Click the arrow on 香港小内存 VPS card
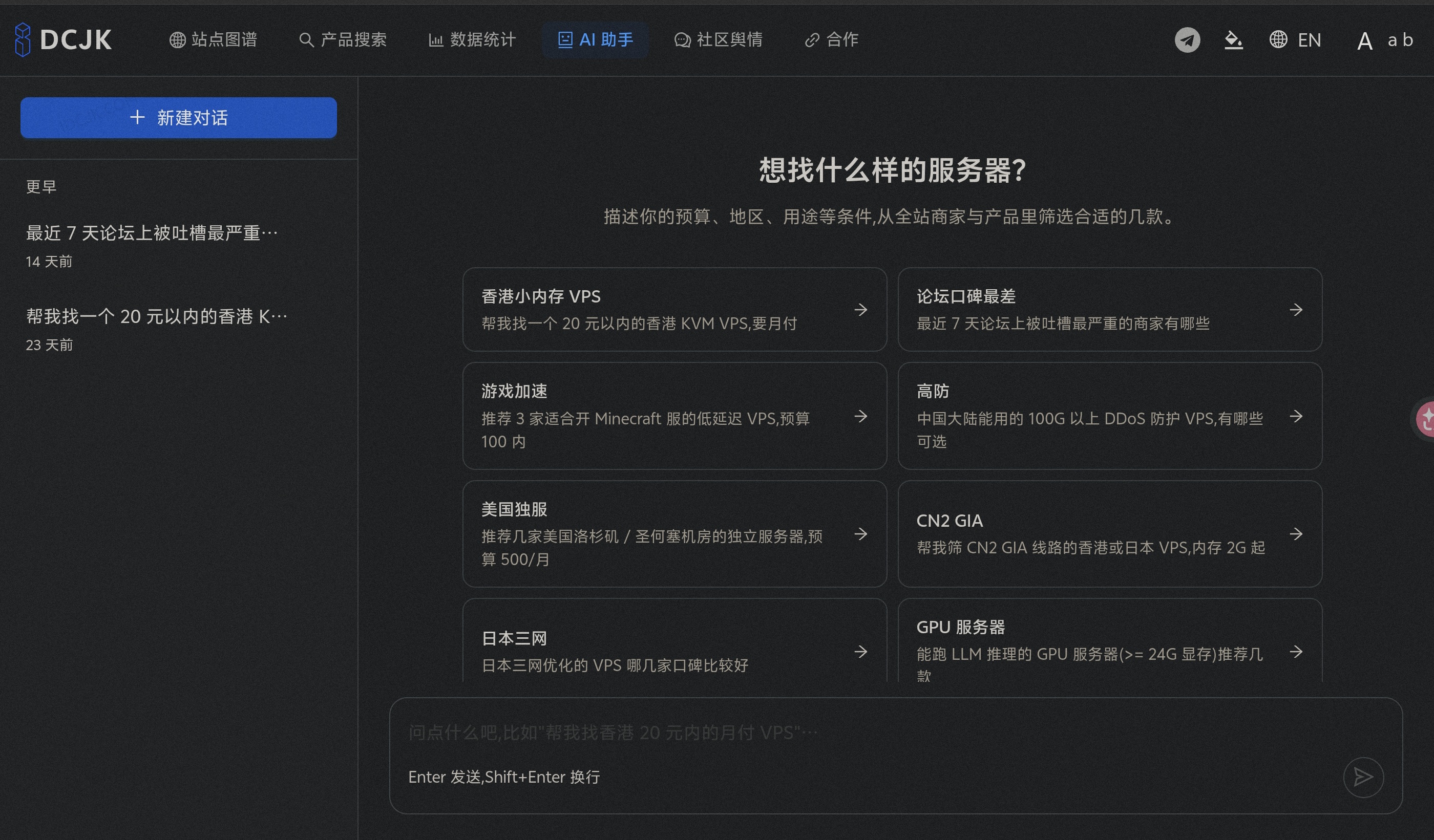 point(861,309)
